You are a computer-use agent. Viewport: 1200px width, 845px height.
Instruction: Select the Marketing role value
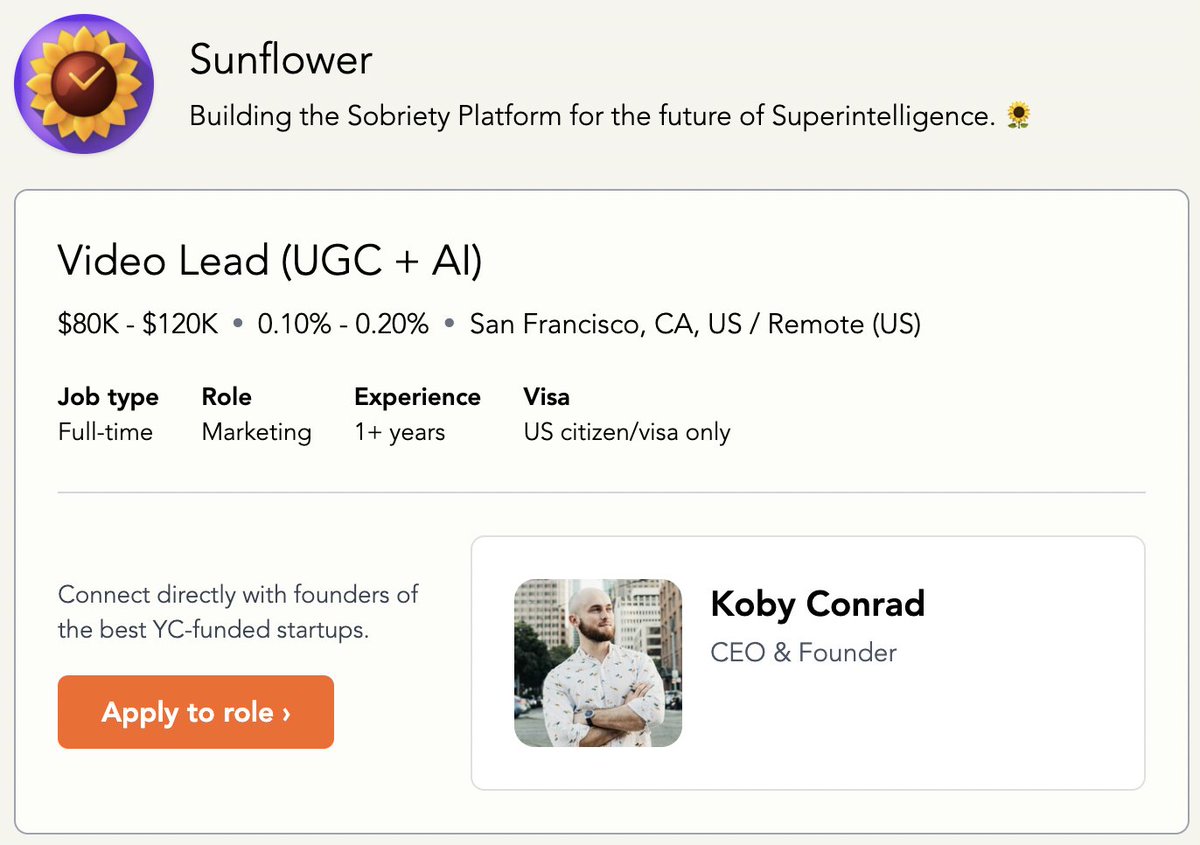256,432
